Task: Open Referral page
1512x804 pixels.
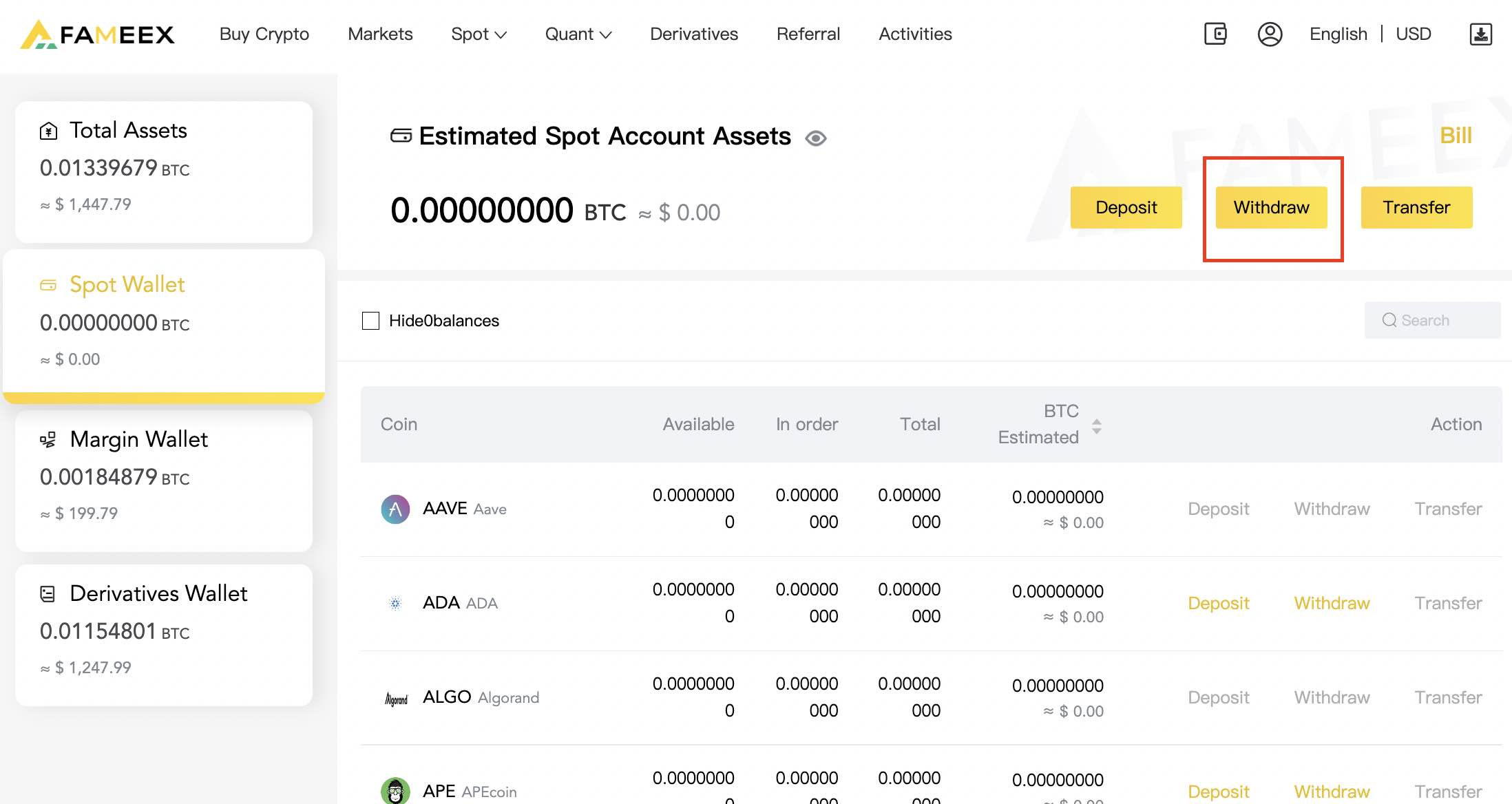Action: tap(808, 34)
